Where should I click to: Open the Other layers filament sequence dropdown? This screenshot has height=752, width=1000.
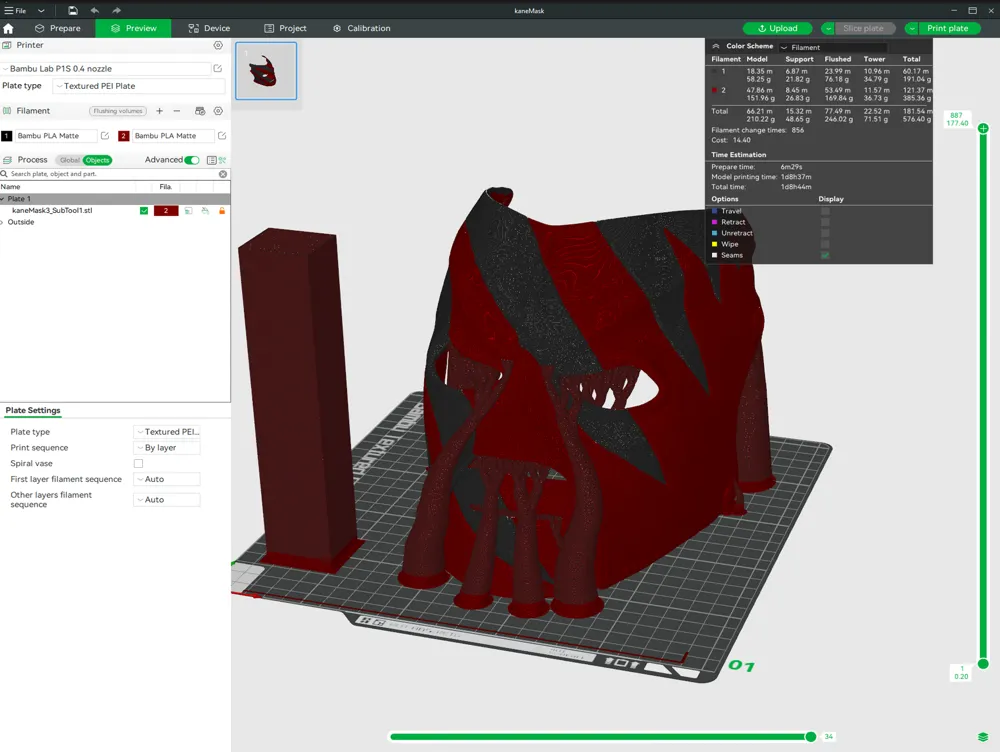coord(167,499)
